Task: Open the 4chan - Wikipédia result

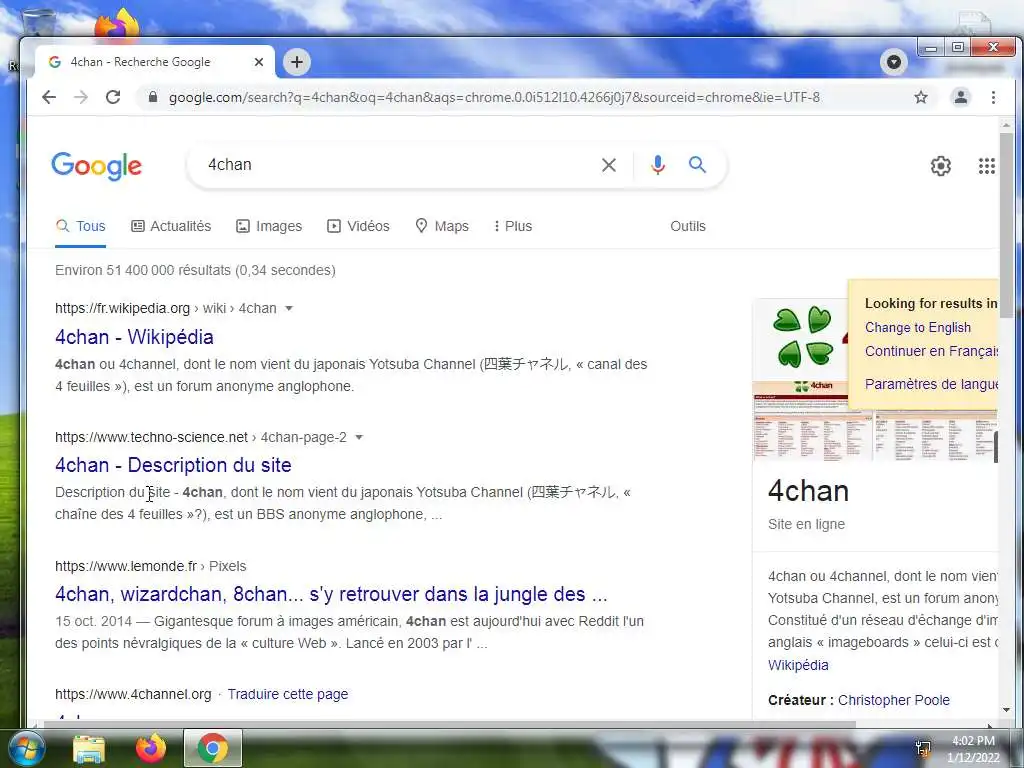Action: [135, 337]
